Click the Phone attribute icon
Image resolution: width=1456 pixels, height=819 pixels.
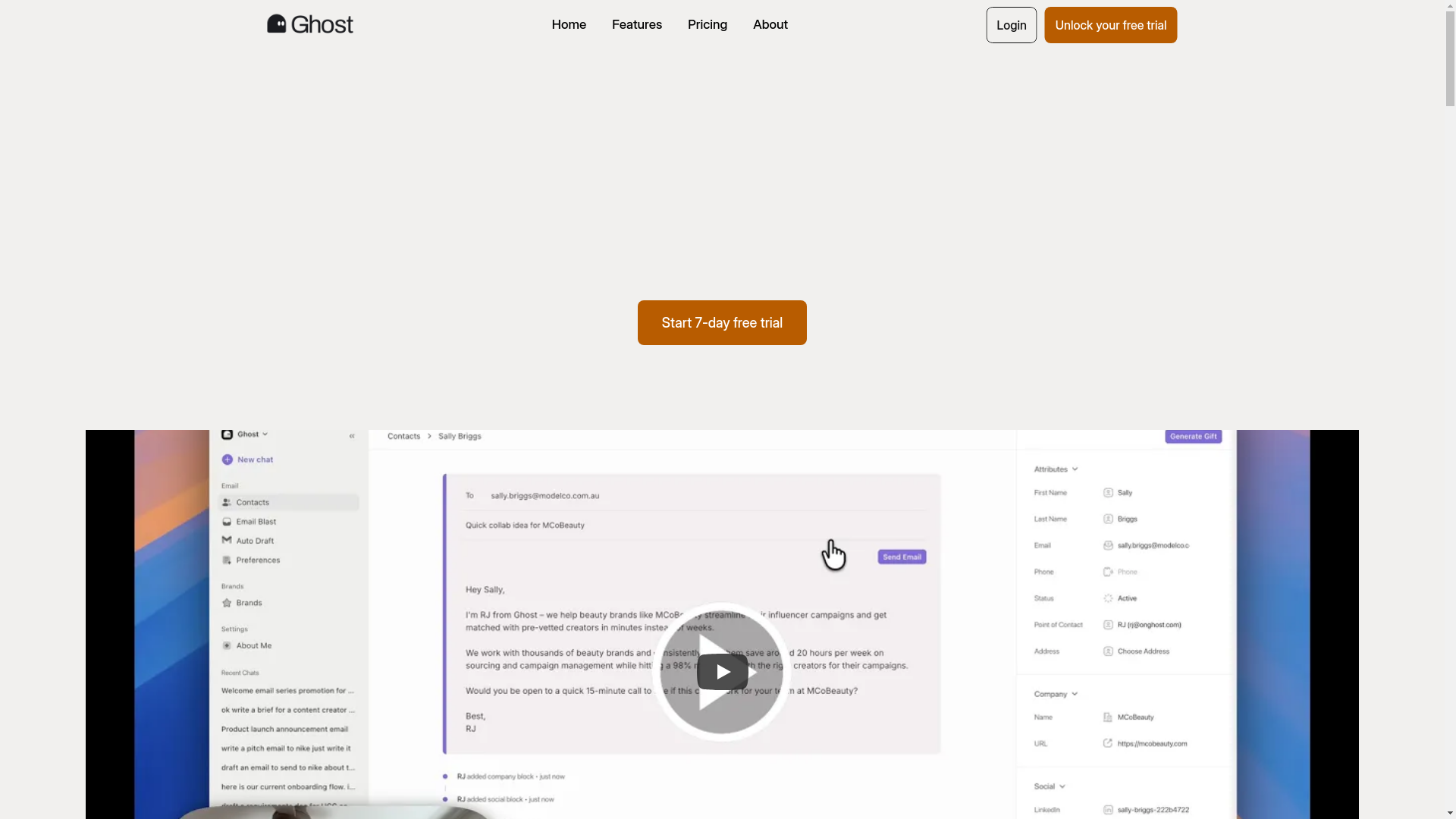[1108, 572]
